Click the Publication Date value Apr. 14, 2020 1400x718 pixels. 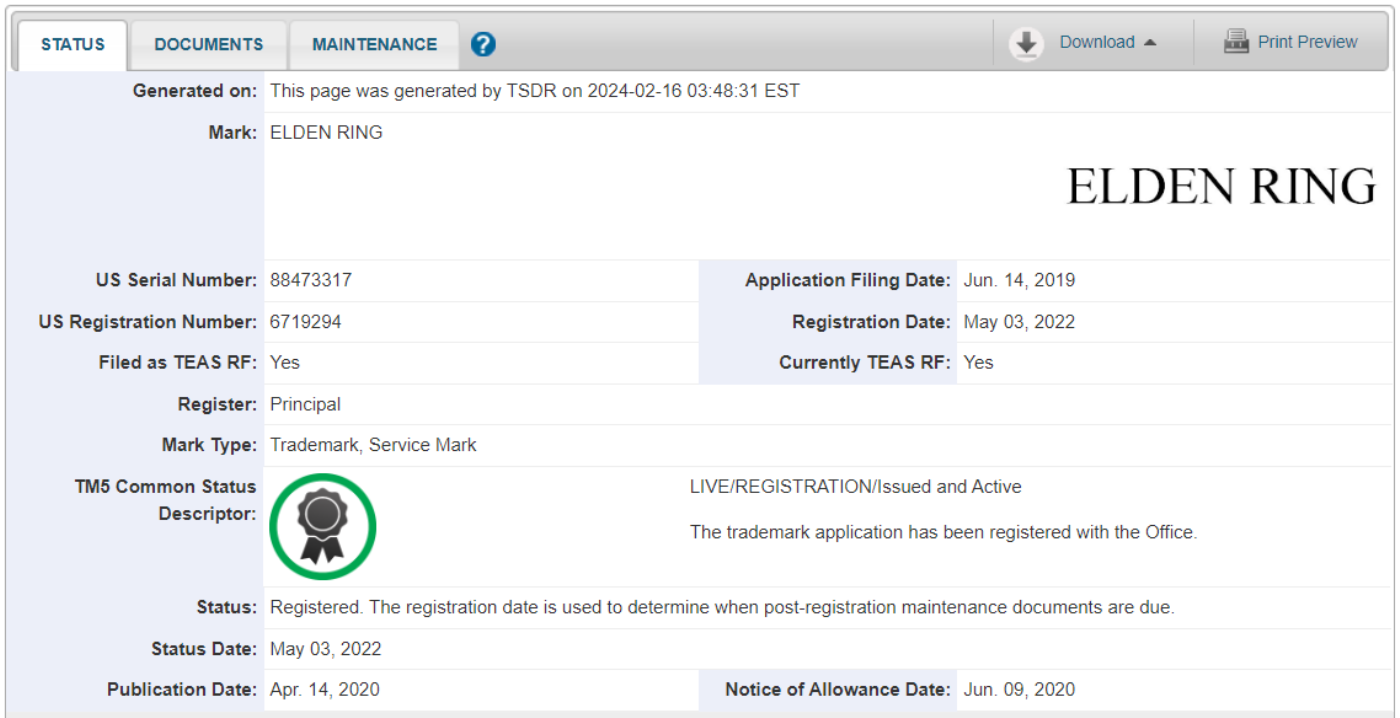click(x=325, y=689)
